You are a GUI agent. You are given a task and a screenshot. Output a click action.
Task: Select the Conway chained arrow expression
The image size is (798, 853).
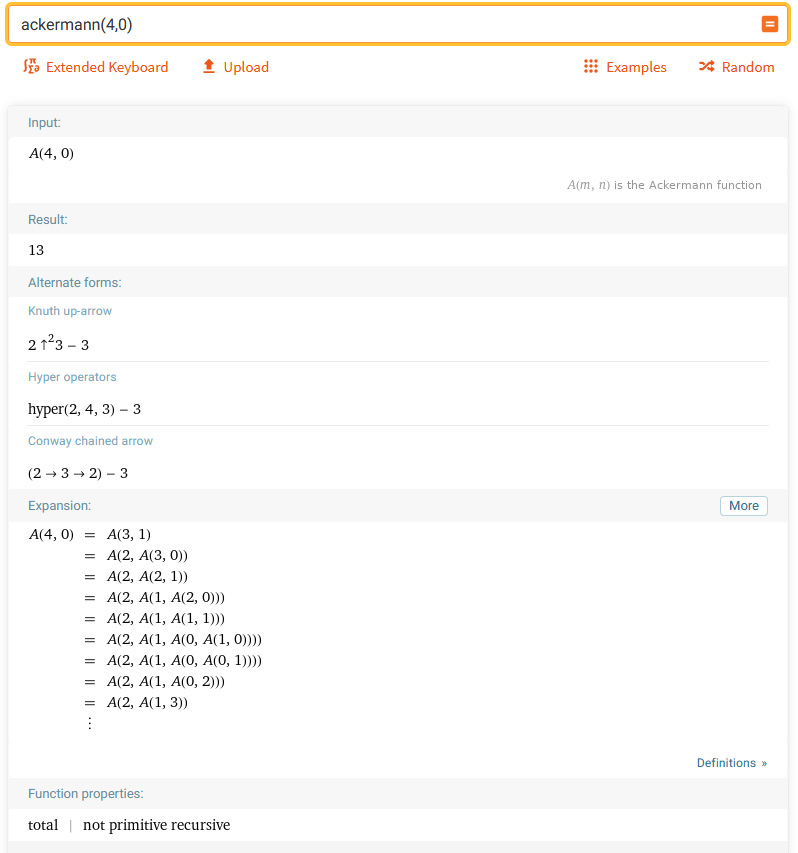[x=78, y=473]
